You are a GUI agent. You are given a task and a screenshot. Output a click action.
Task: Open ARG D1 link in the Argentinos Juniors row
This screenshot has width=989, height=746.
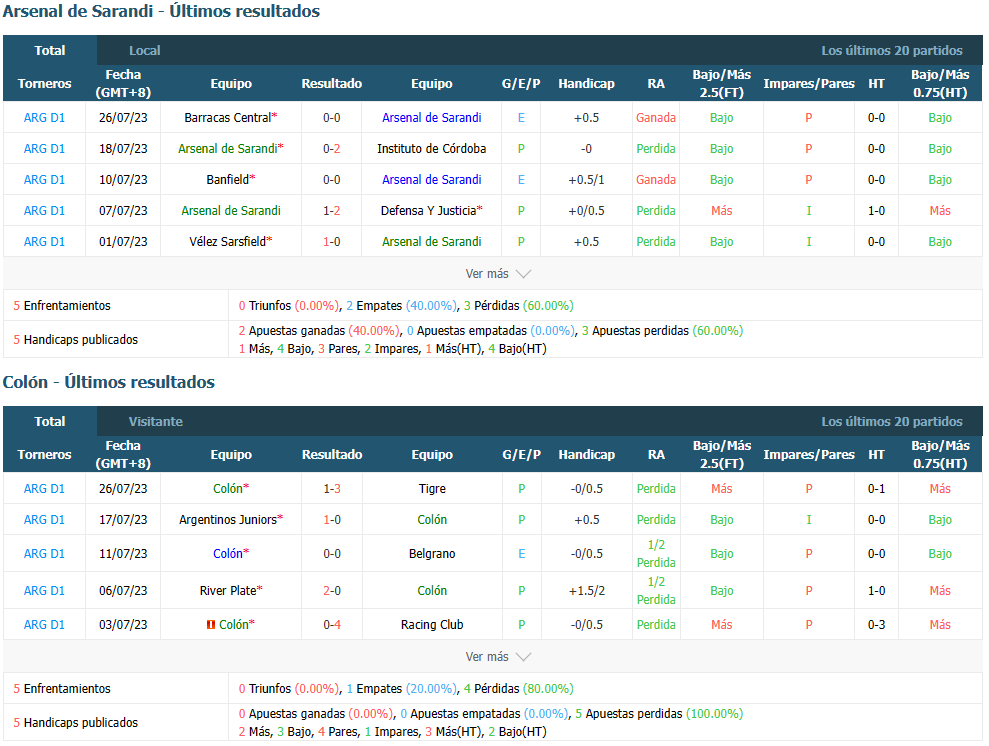tap(44, 520)
